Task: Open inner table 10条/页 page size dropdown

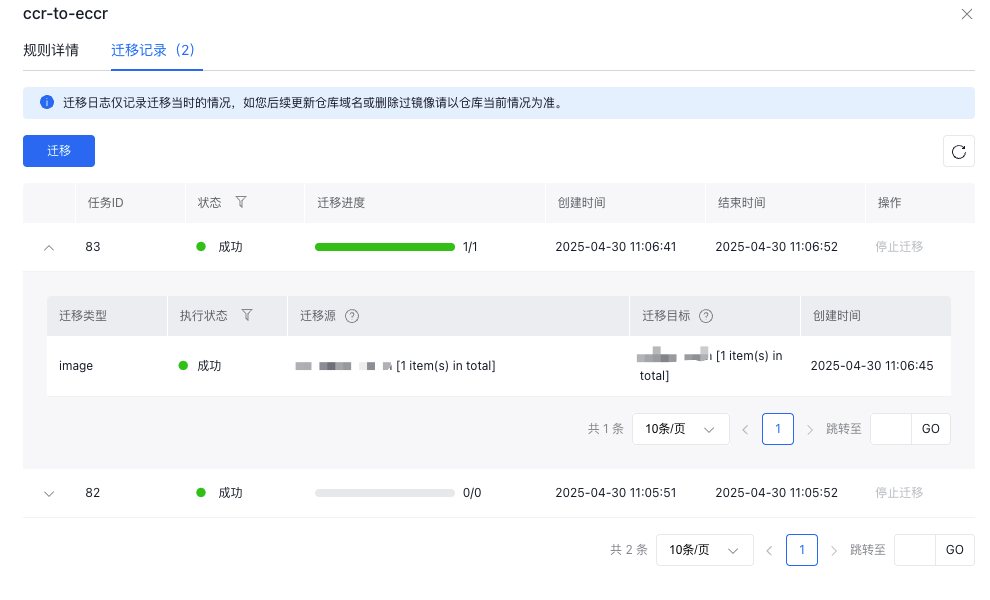Action: (x=681, y=429)
